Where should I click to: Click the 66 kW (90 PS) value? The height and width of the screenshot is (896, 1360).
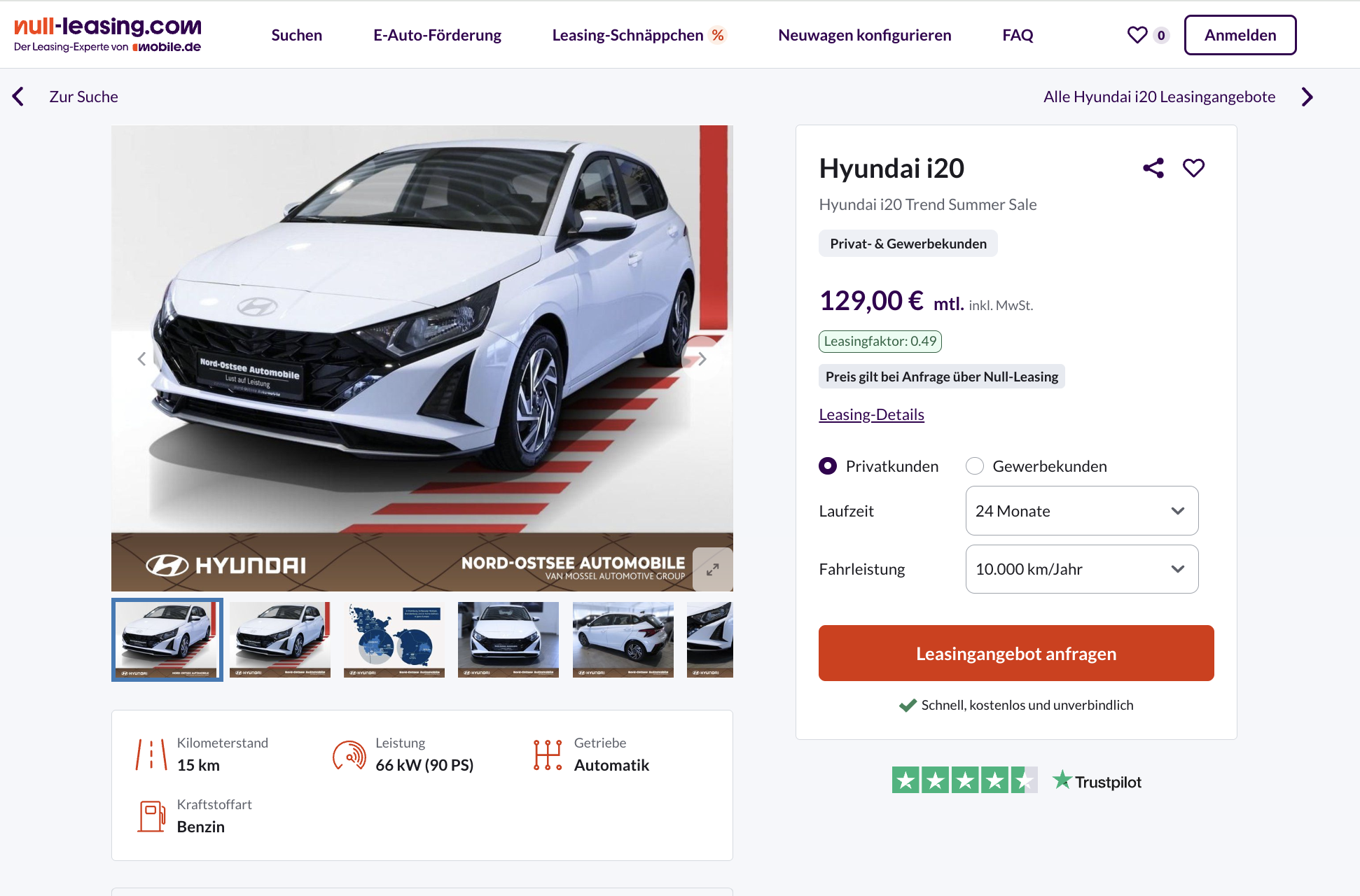tap(424, 765)
